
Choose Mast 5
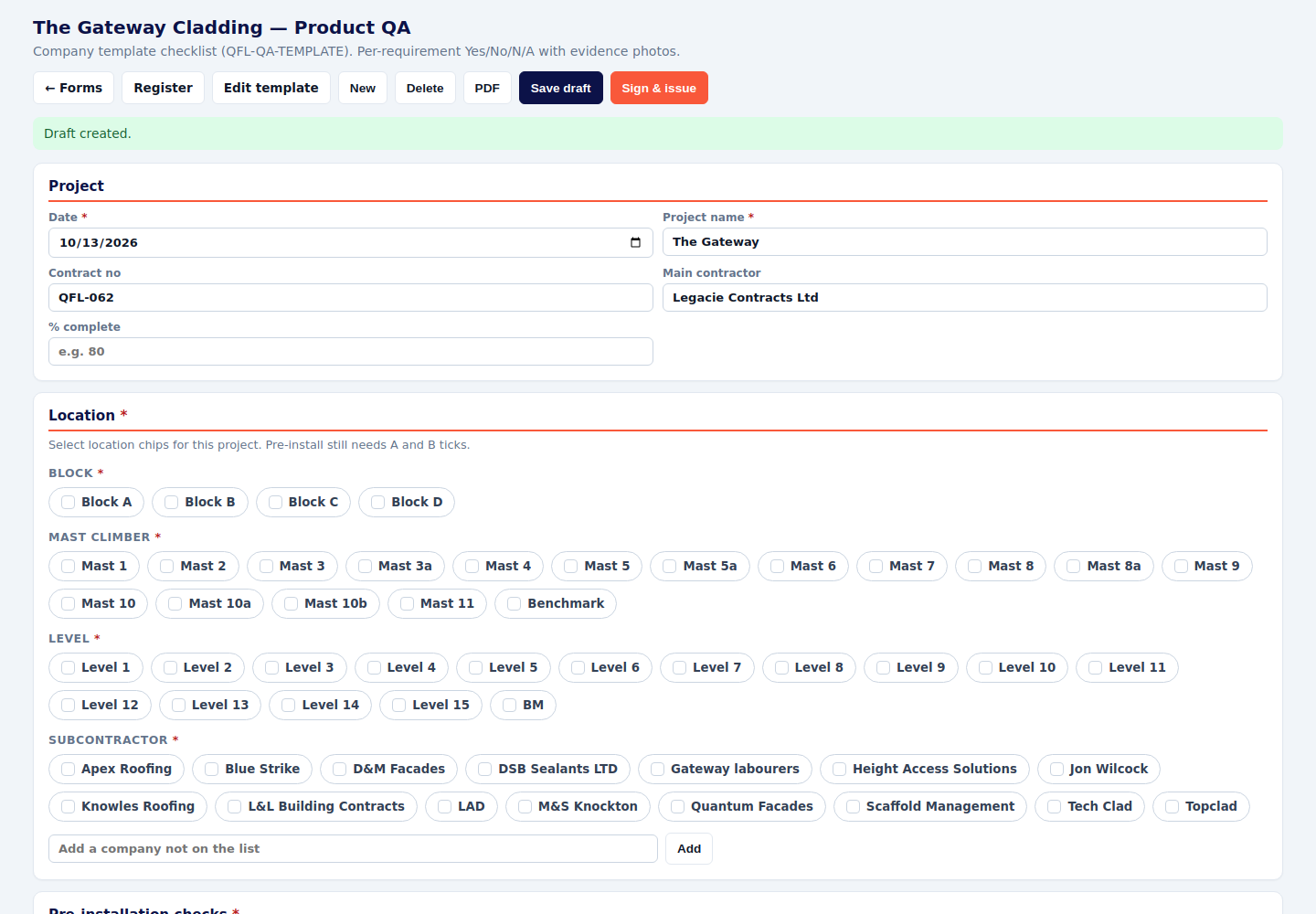pos(597,566)
